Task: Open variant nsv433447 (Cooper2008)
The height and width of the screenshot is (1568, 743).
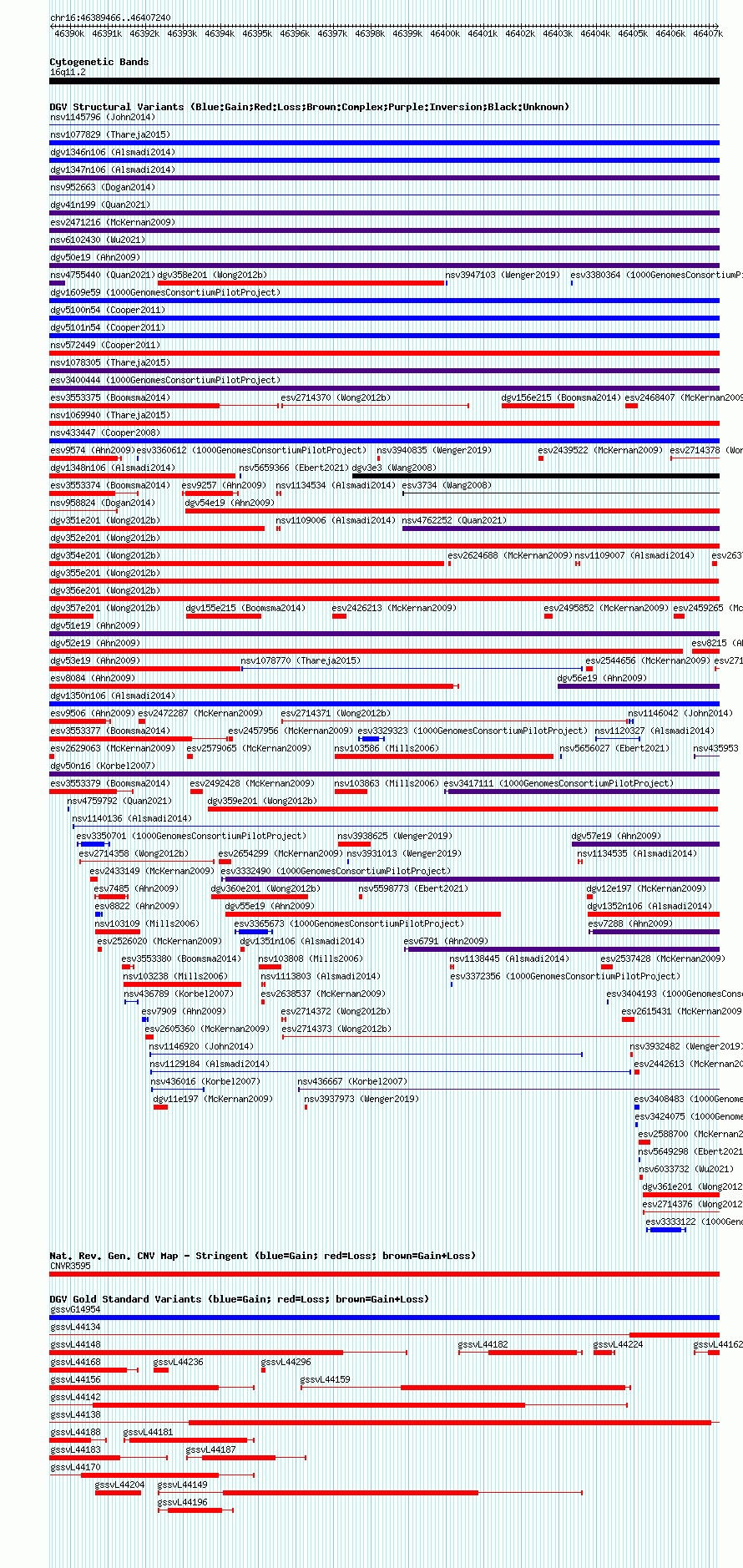Action: coord(104,432)
